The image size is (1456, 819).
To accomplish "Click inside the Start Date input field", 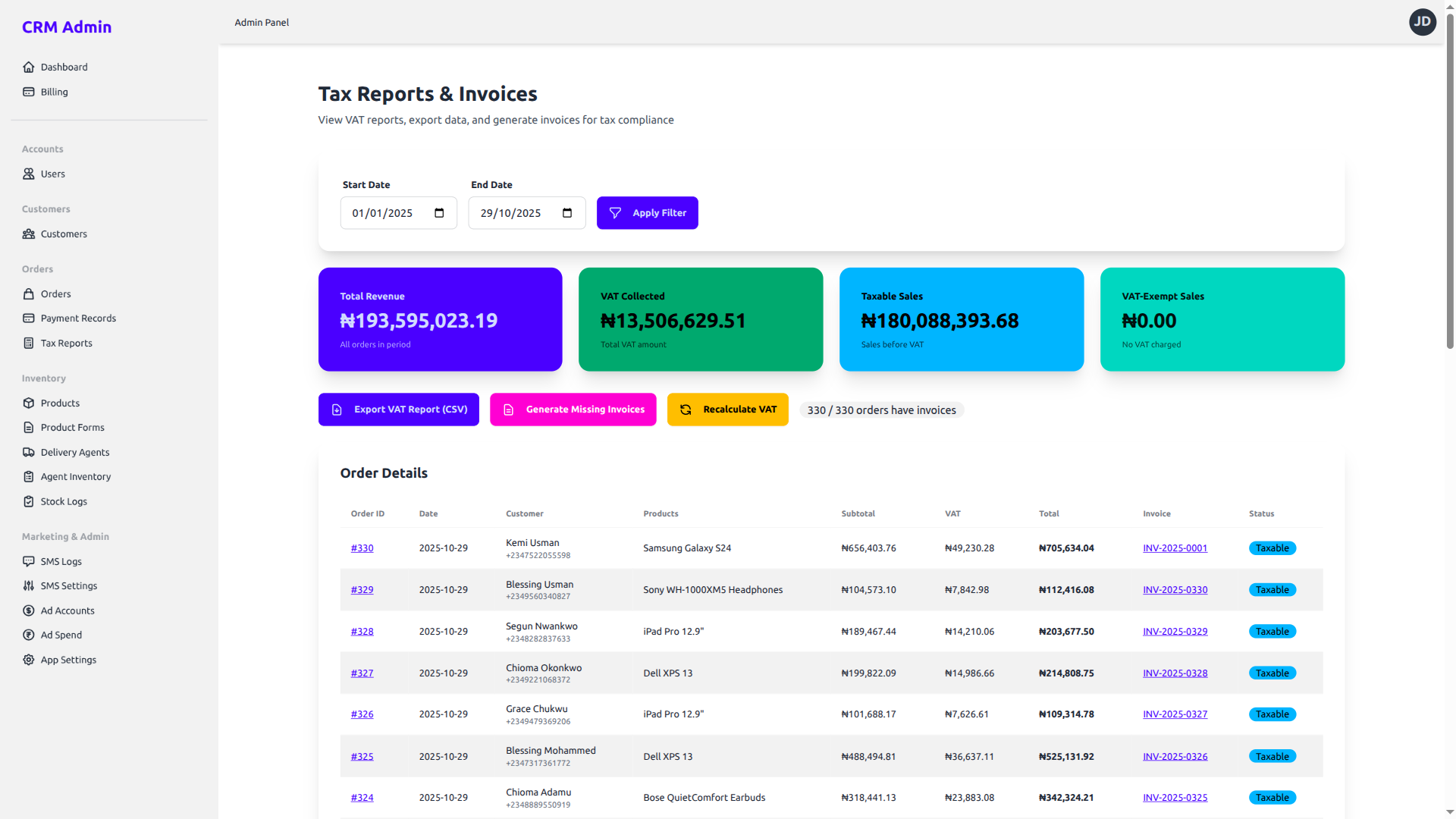I will 387,213.
